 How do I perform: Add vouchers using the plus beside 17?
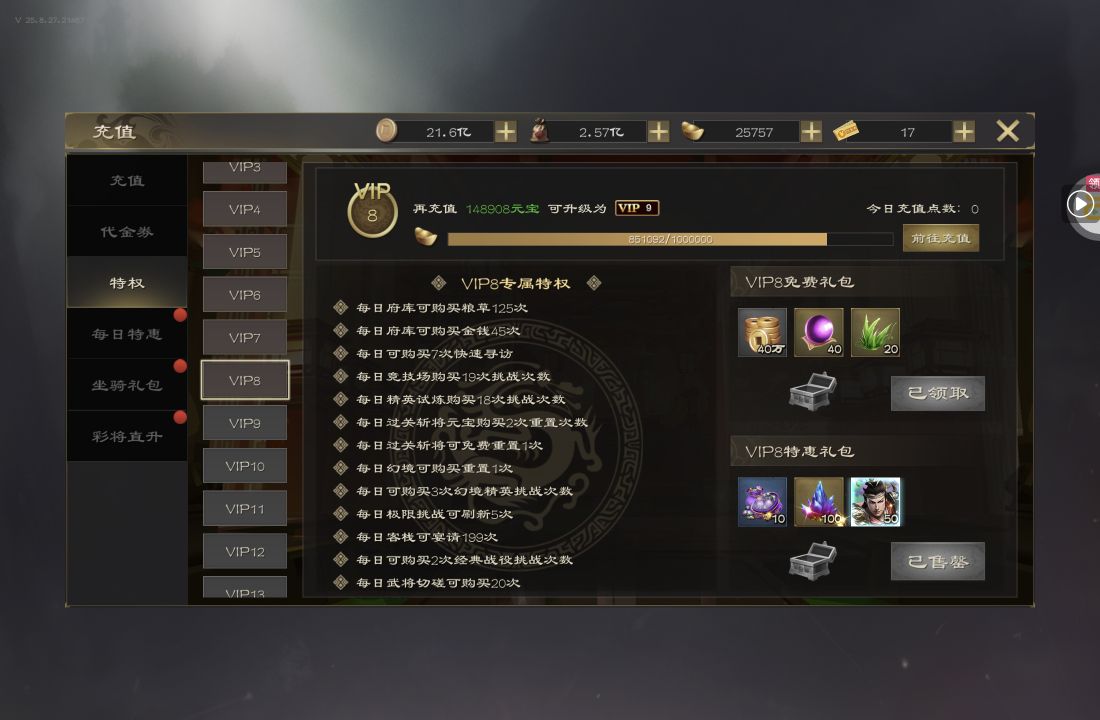(x=964, y=131)
